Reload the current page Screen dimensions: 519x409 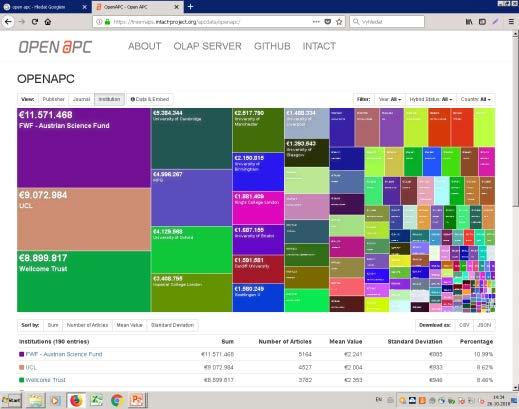click(x=35, y=22)
